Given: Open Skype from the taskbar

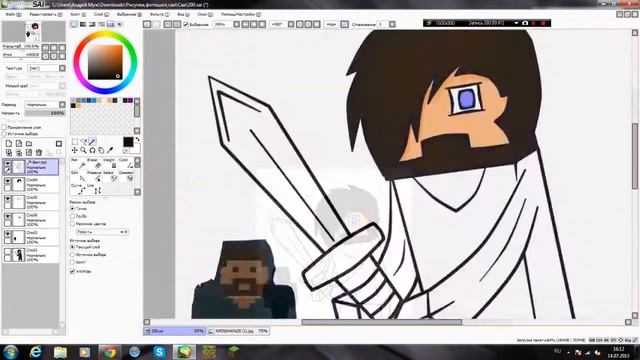Looking at the screenshot, I should coord(160,352).
